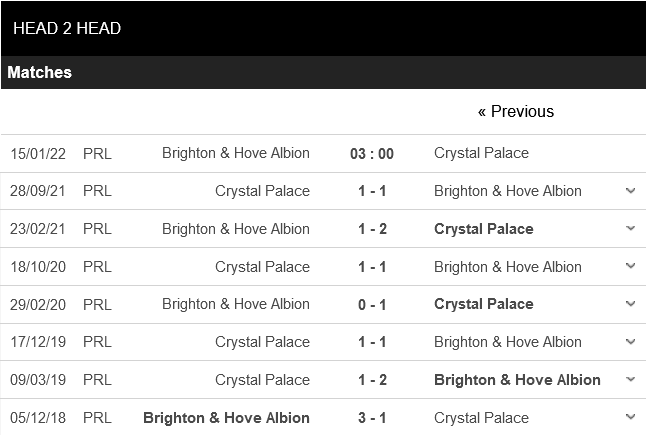Open bold Crystal Palace in 29/02/20 match
Viewport: 646px width, 435px height.
point(483,304)
